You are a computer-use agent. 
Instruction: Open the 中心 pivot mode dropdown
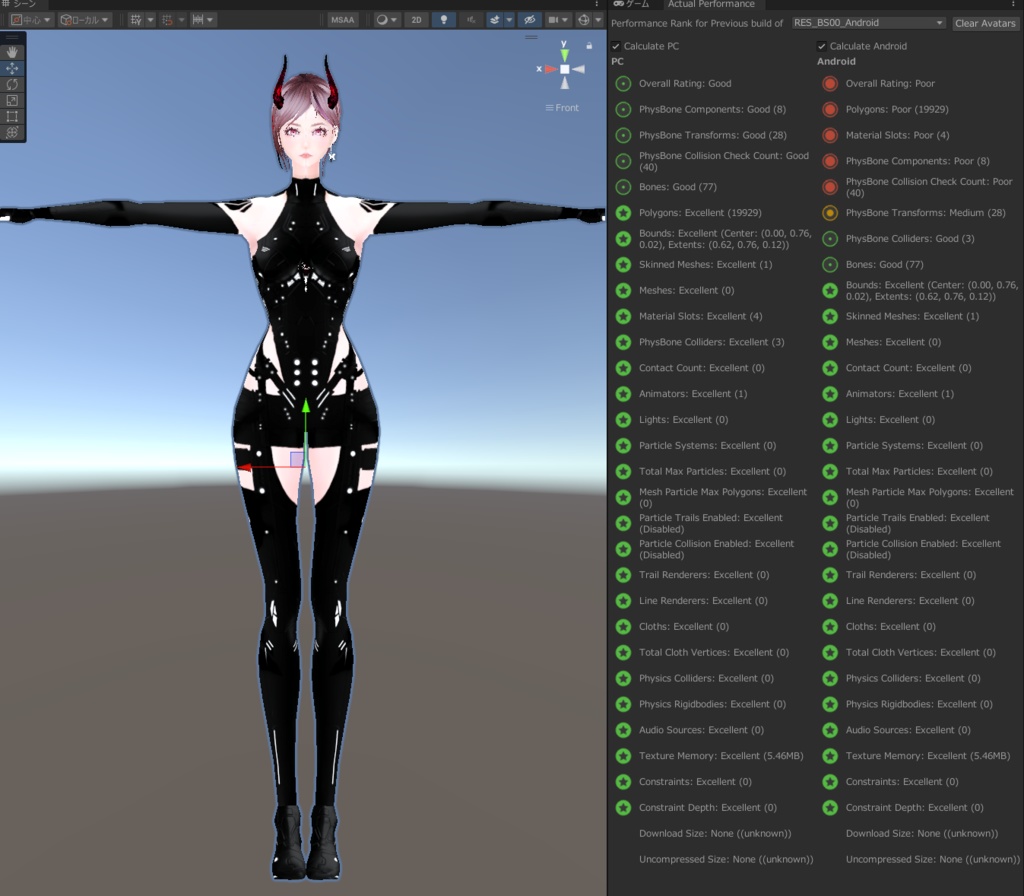(x=31, y=20)
